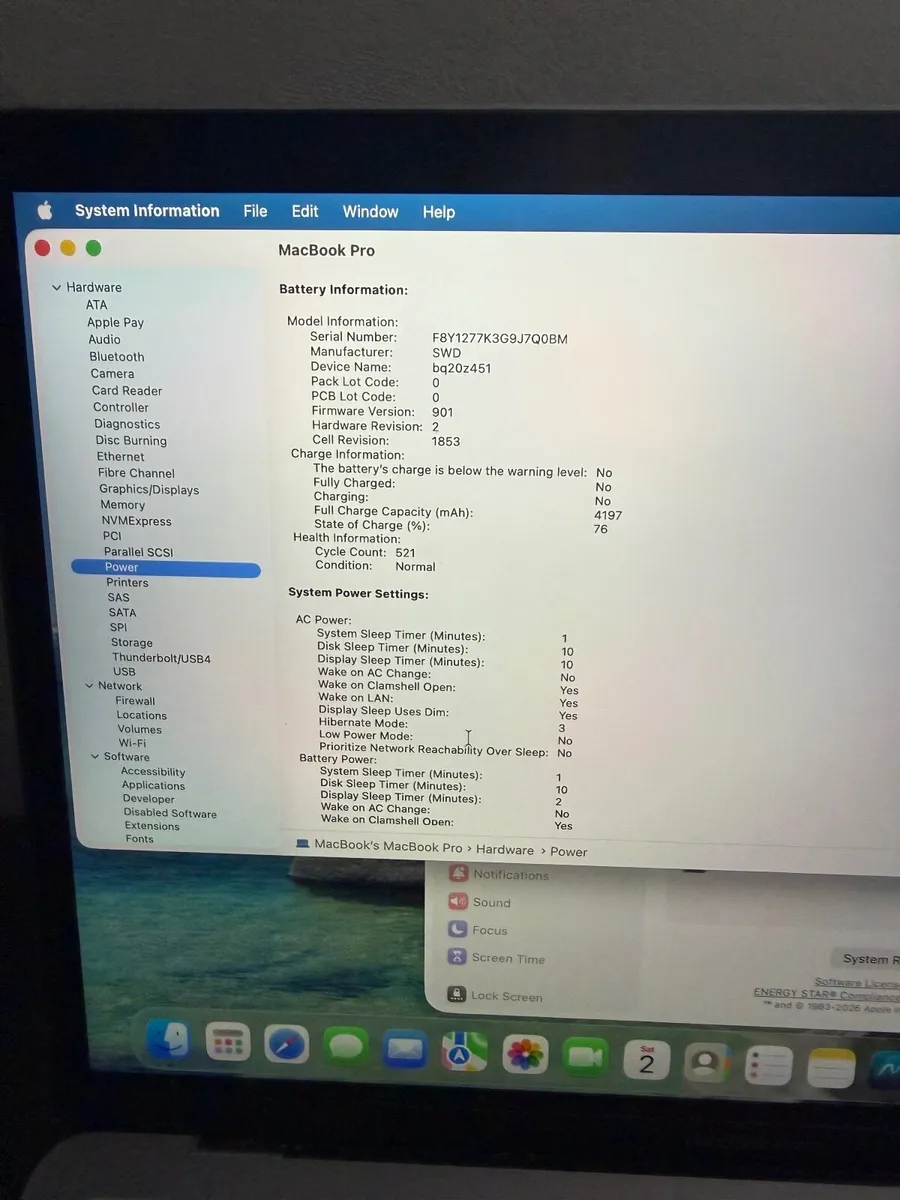Screen dimensions: 900x1200
Task: Select Fibre Channel in the sidebar
Action: (x=136, y=473)
